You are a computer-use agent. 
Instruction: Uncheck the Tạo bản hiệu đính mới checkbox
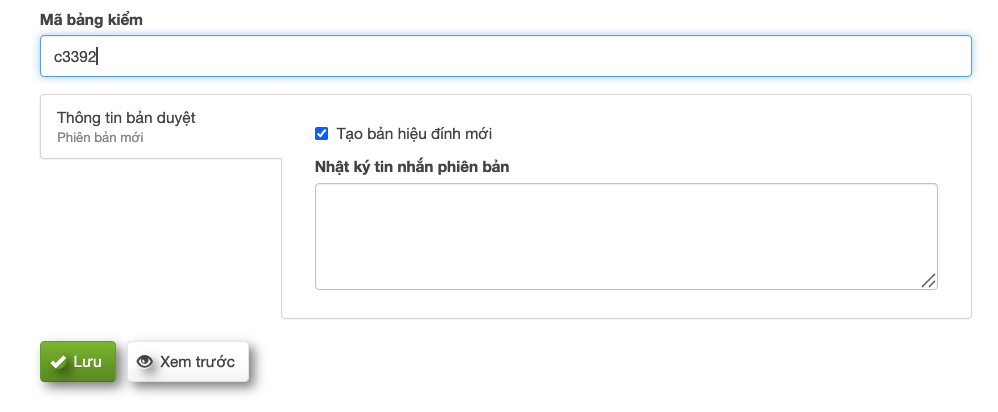(x=321, y=133)
